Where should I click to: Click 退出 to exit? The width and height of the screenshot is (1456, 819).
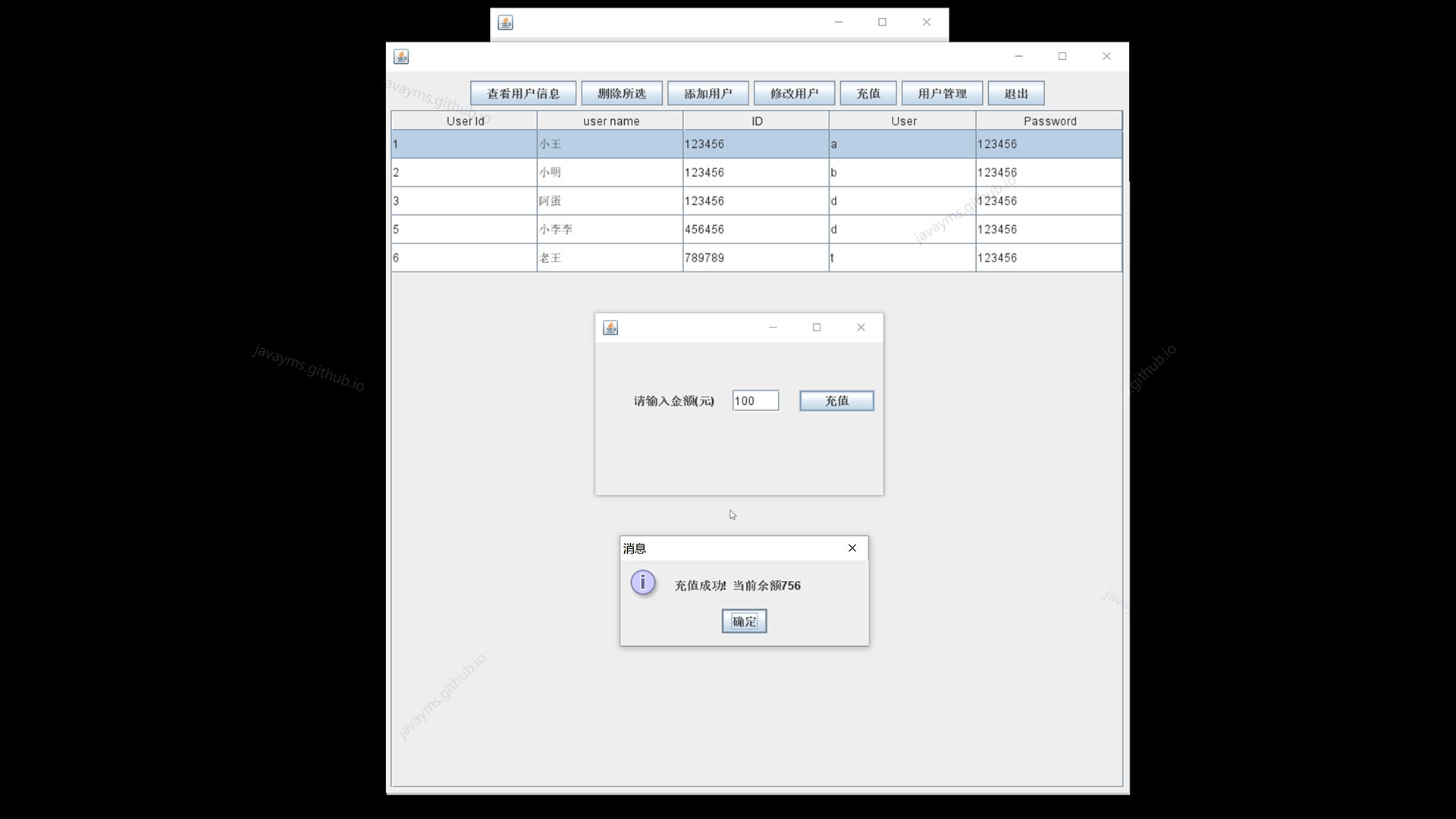pyautogui.click(x=1015, y=93)
